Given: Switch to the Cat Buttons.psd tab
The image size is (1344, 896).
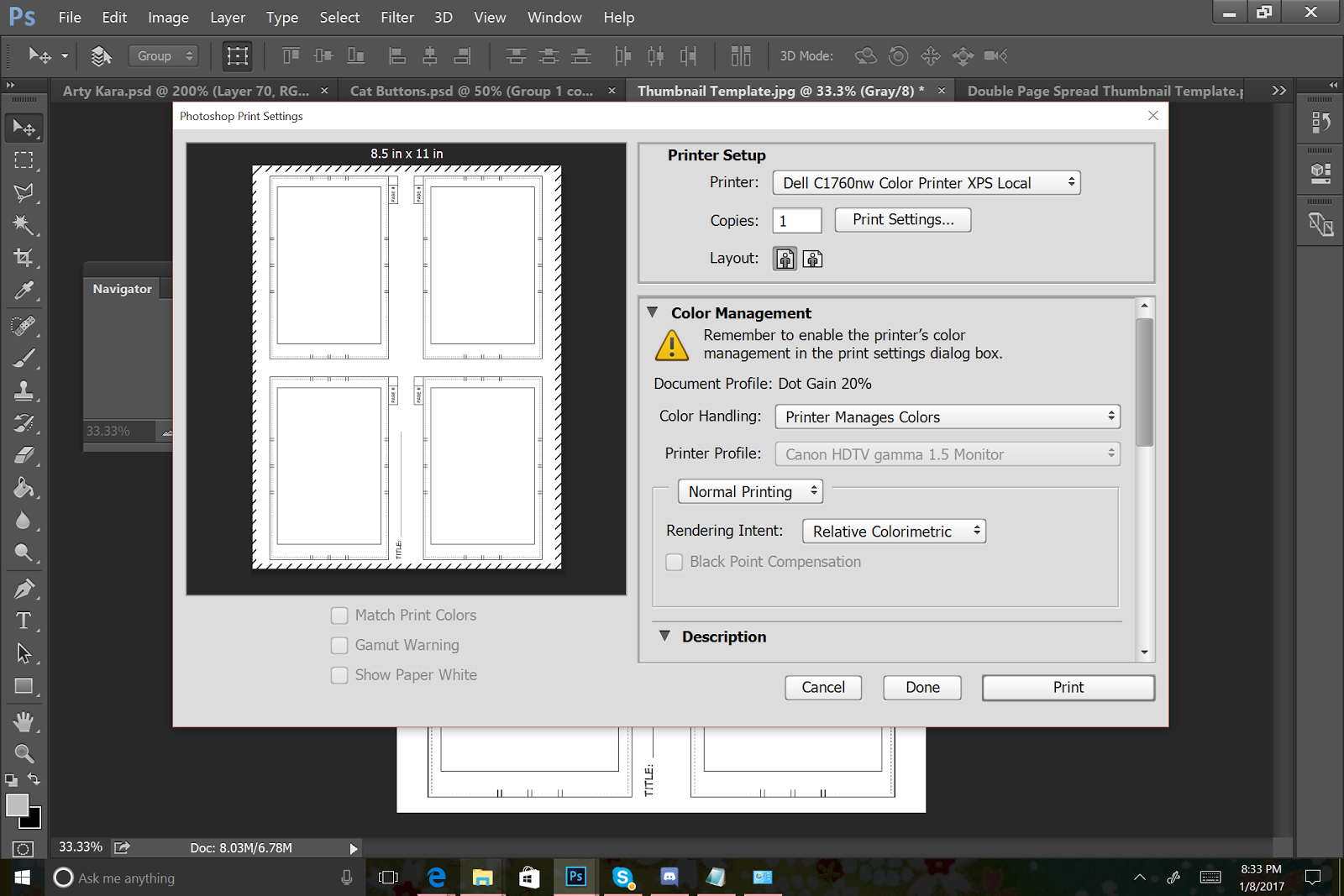Looking at the screenshot, I should tap(470, 91).
